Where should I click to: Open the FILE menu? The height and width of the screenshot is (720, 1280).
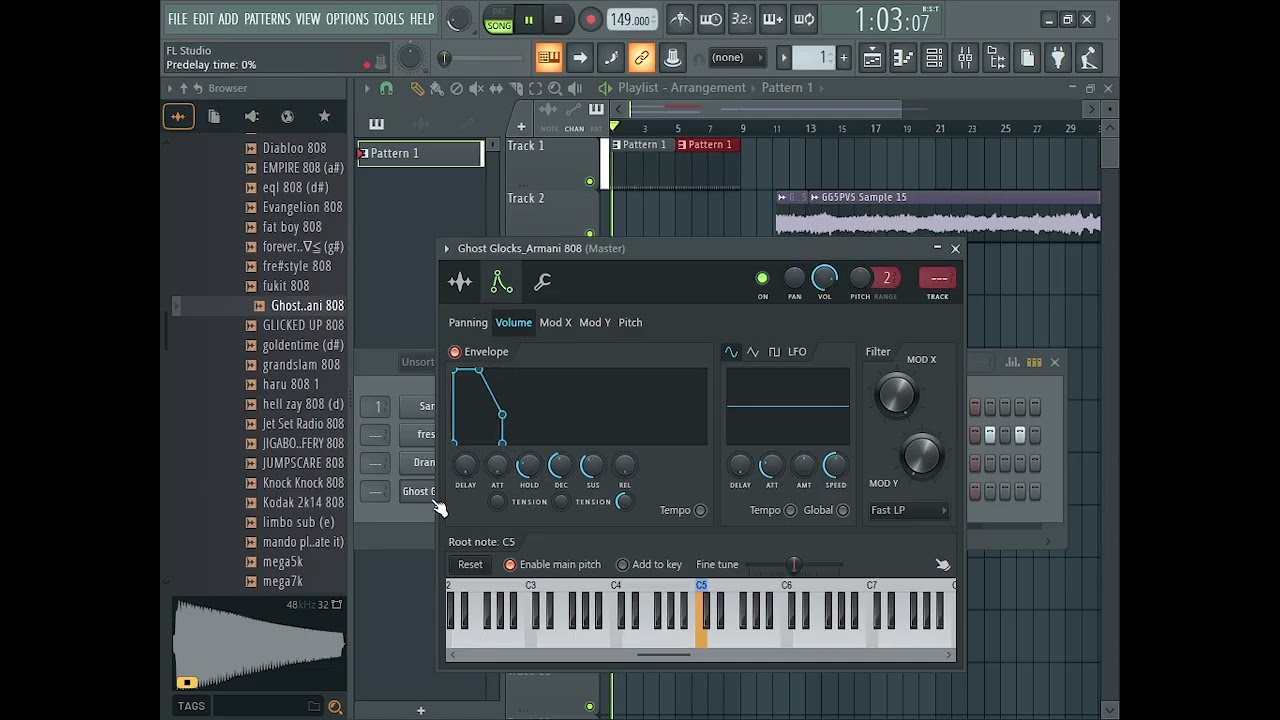(177, 19)
